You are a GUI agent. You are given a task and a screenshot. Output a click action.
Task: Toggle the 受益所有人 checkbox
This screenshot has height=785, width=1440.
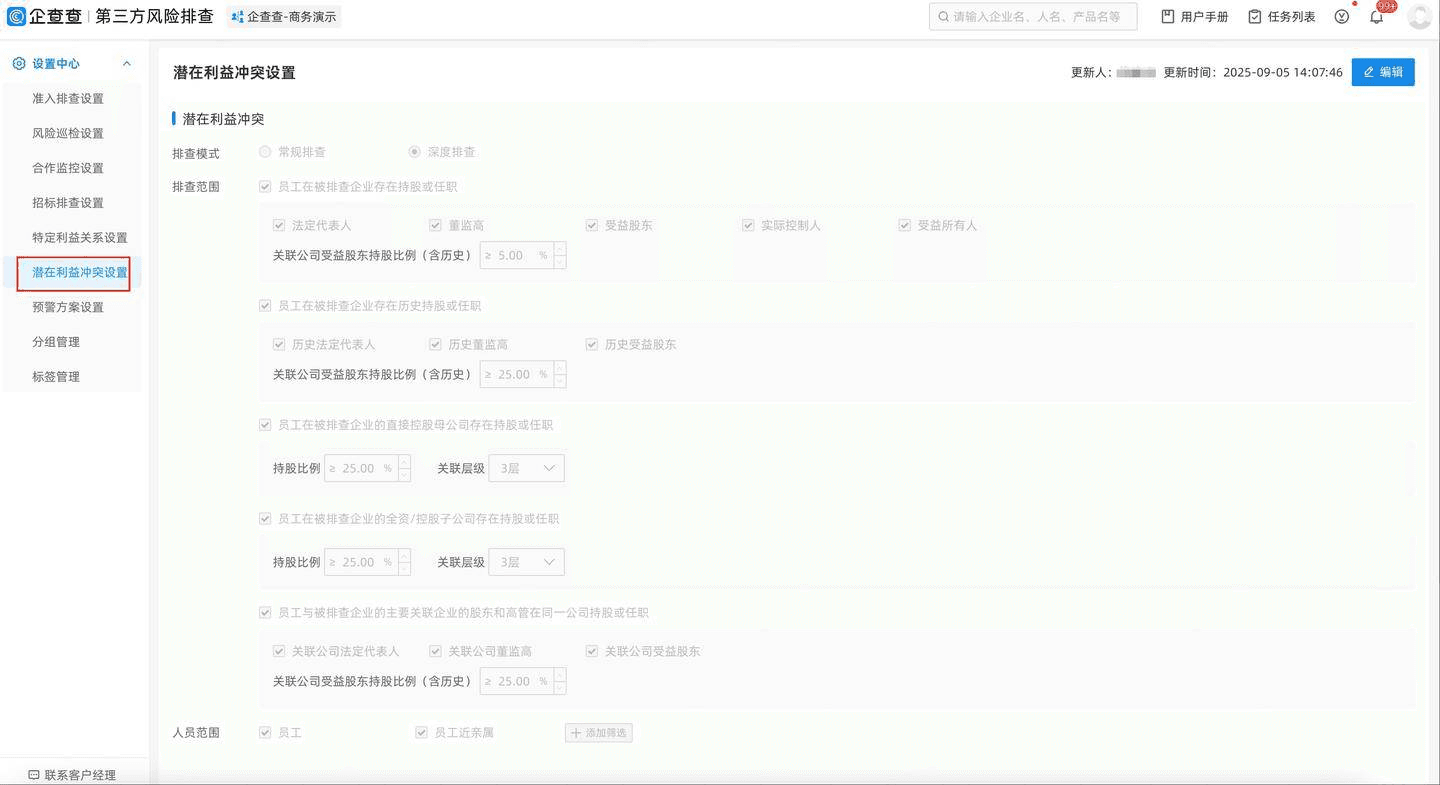[x=905, y=225]
